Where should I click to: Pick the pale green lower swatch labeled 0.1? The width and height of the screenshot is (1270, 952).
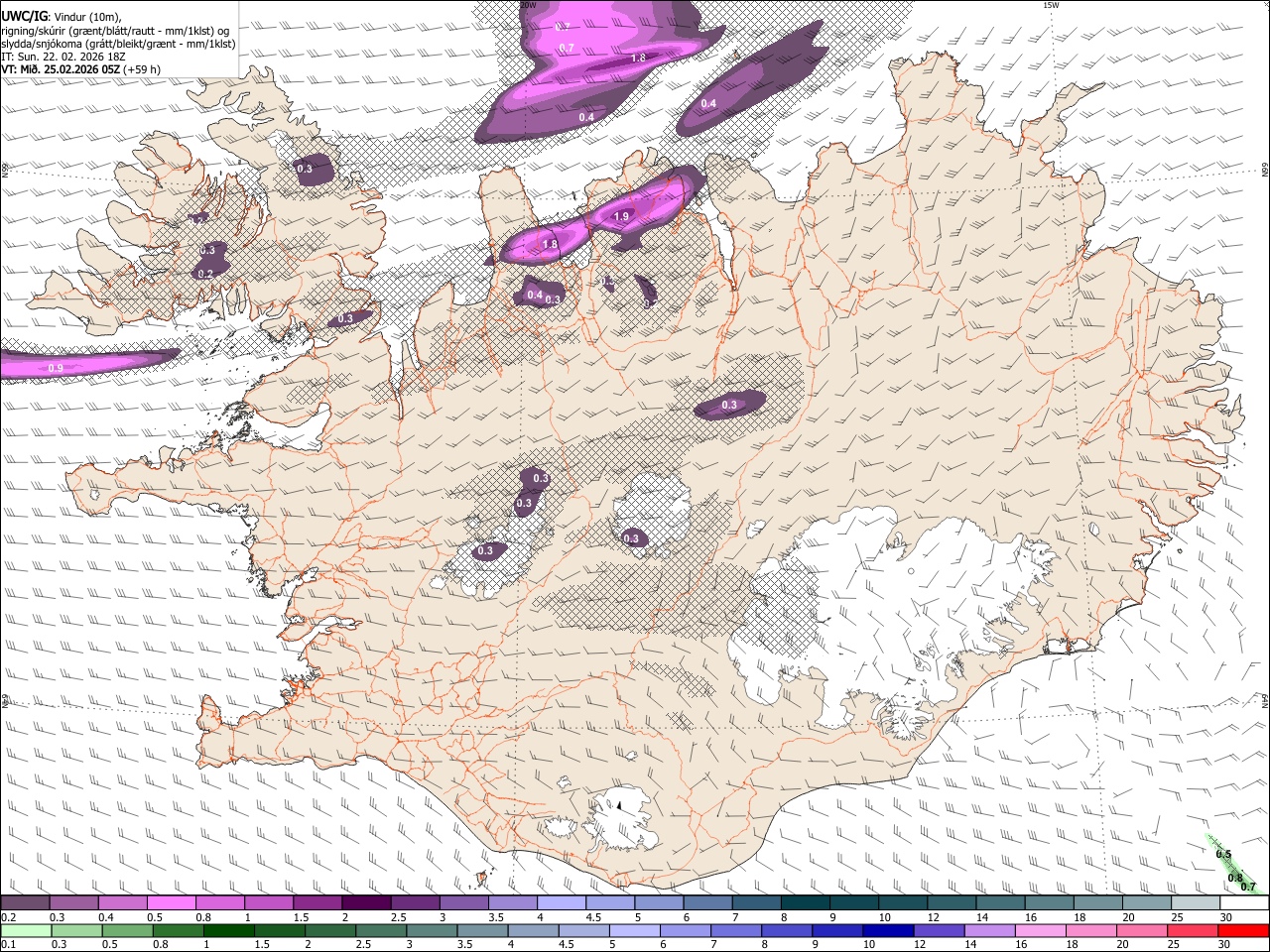pyautogui.click(x=26, y=931)
